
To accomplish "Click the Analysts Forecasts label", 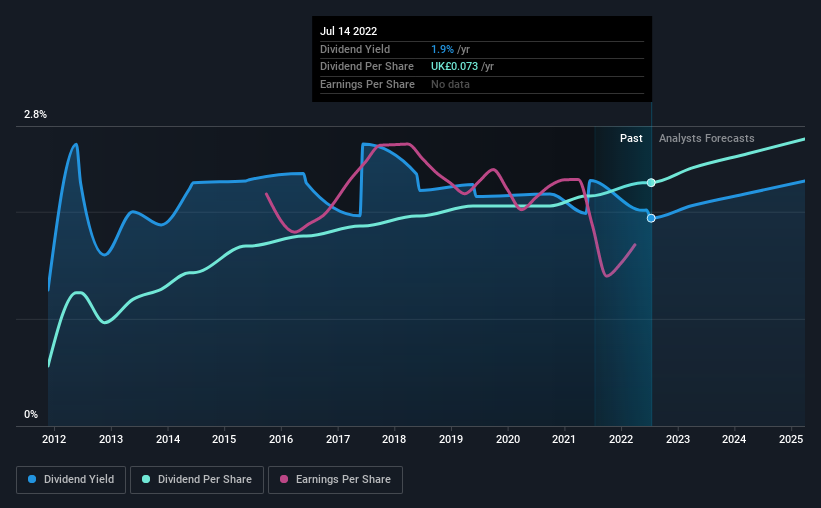I will 706,138.
